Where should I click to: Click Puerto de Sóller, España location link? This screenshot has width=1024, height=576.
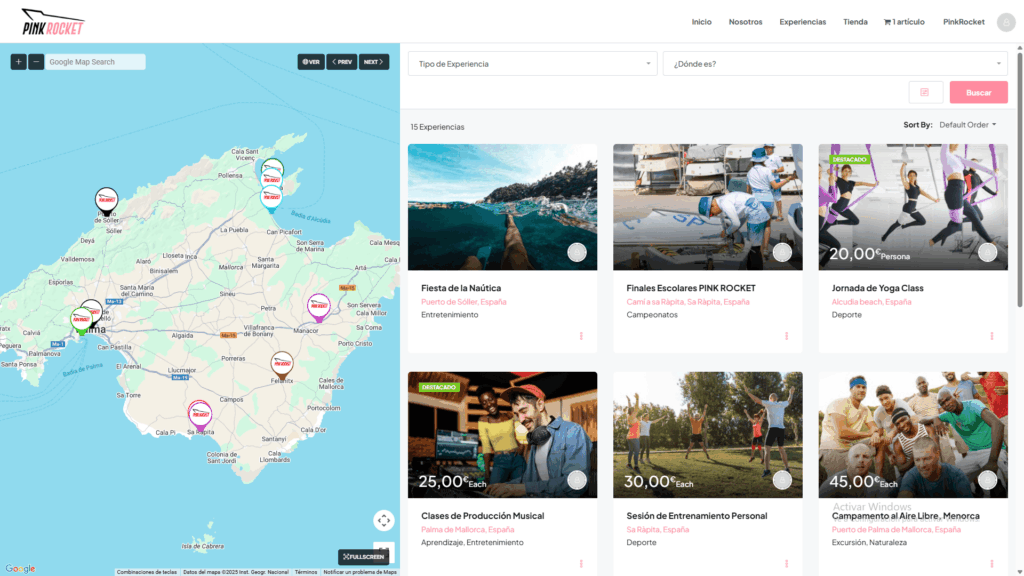464,302
